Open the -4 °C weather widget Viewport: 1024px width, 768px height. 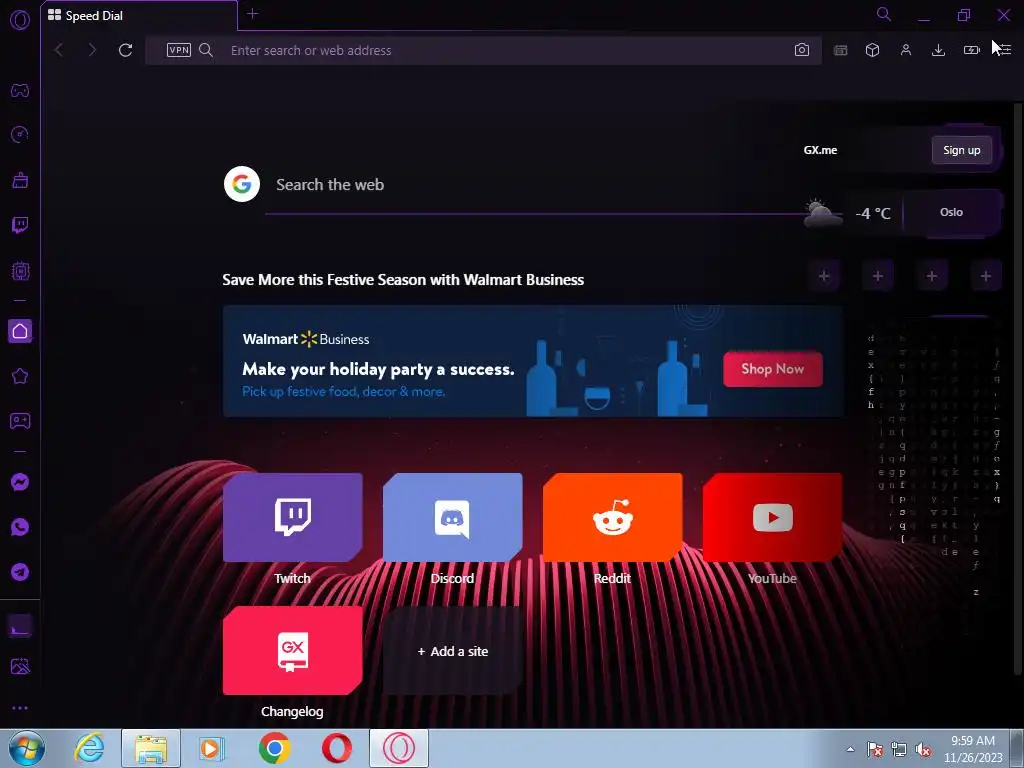coord(848,213)
